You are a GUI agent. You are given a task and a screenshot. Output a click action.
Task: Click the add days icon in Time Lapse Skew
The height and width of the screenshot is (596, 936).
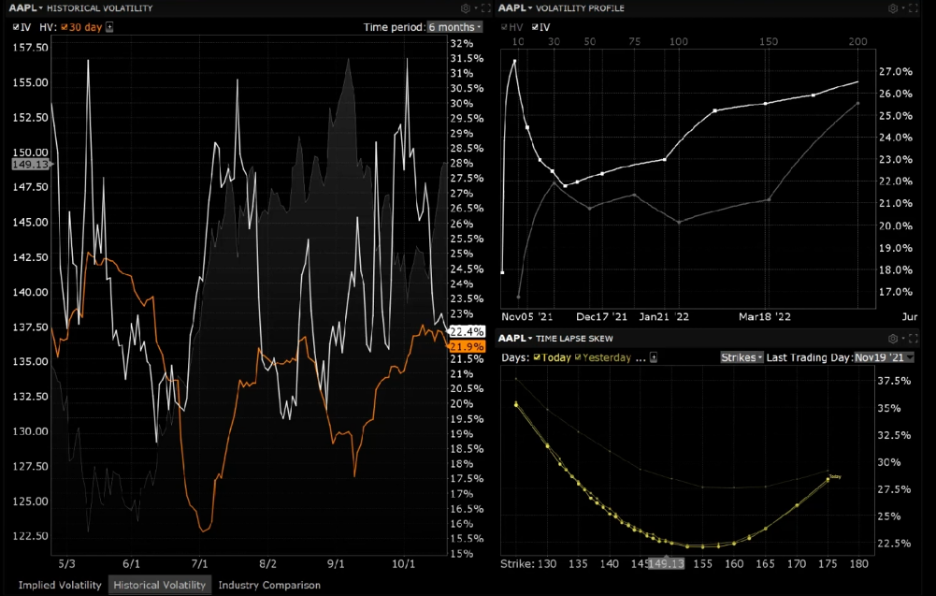[654, 357]
